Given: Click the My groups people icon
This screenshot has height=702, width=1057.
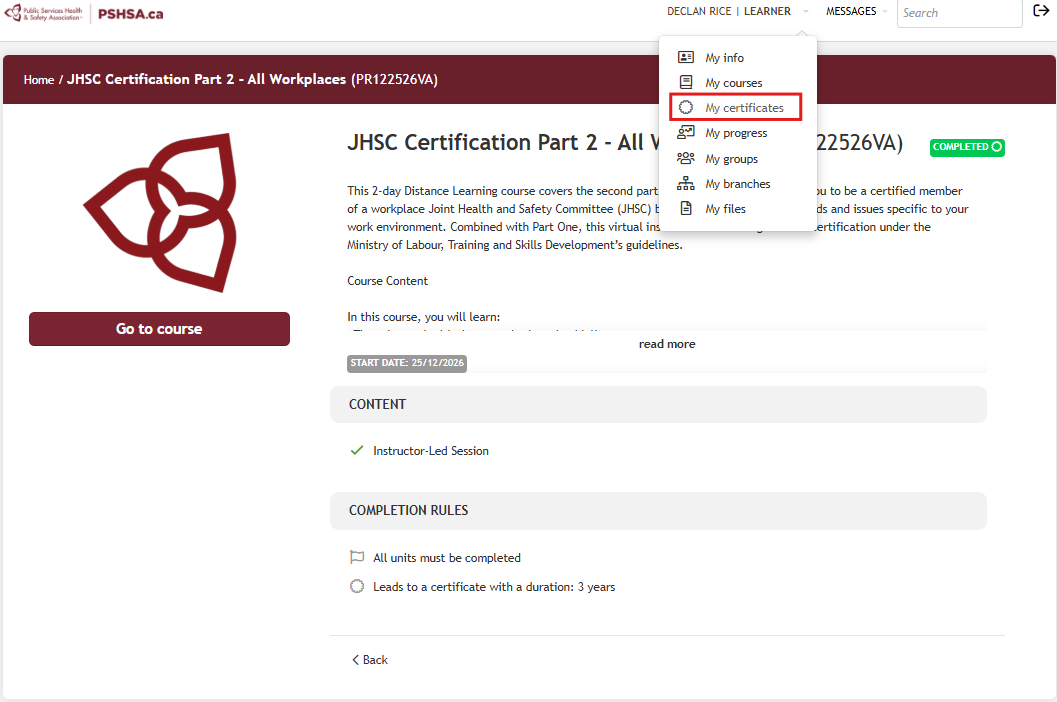Looking at the screenshot, I should coord(686,158).
